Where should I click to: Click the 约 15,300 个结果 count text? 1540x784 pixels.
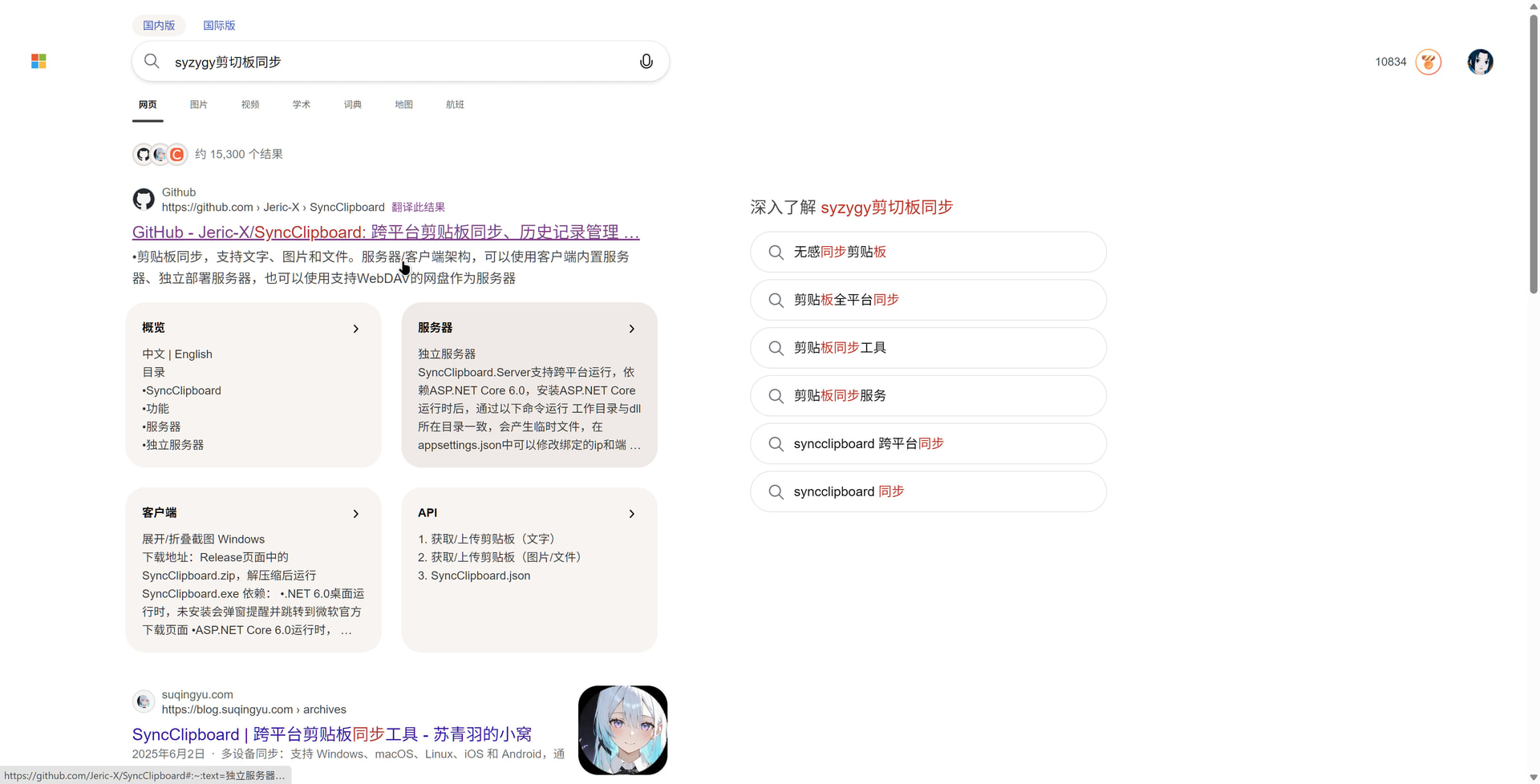239,155
